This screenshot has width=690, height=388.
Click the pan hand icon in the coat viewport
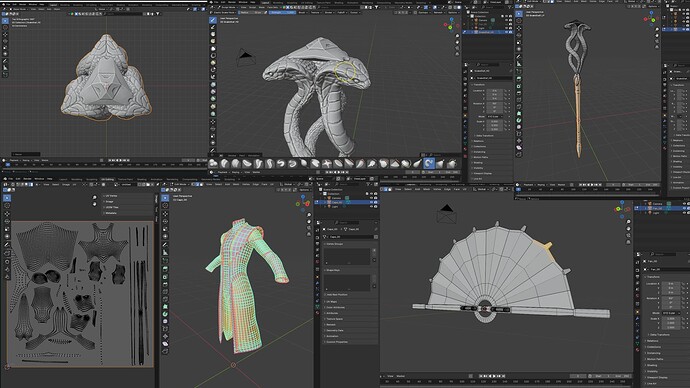(309, 221)
